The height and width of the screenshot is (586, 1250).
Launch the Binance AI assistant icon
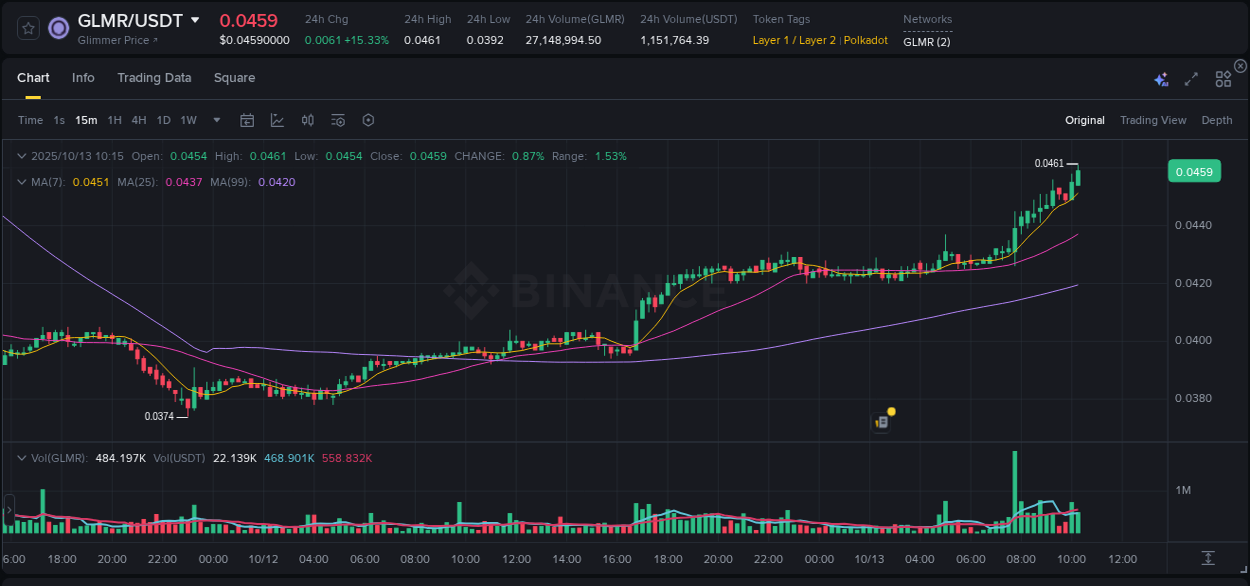click(x=1160, y=77)
